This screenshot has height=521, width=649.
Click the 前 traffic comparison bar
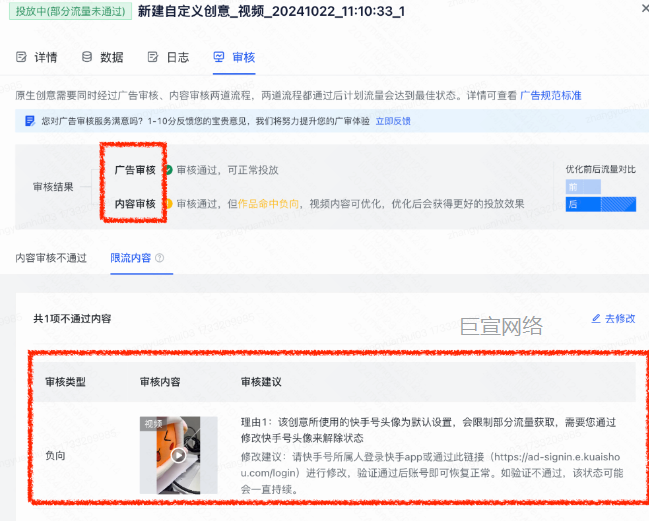583,187
